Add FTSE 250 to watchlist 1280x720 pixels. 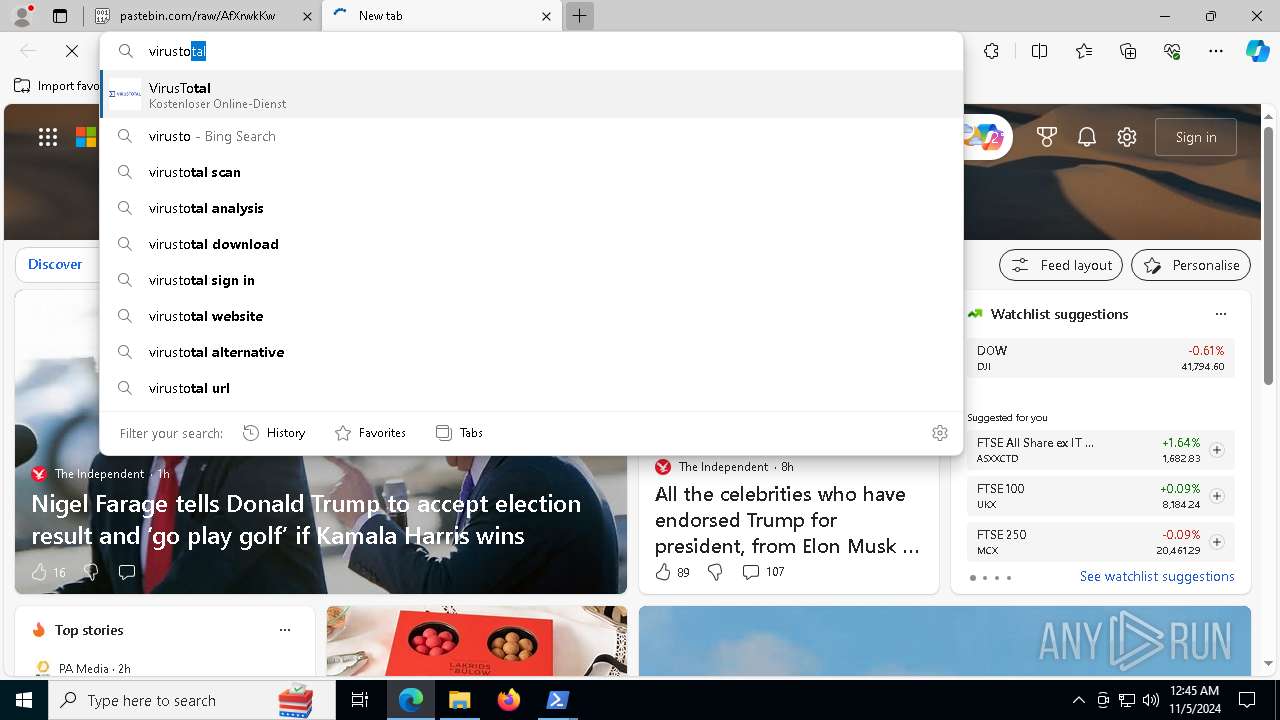point(1216,542)
